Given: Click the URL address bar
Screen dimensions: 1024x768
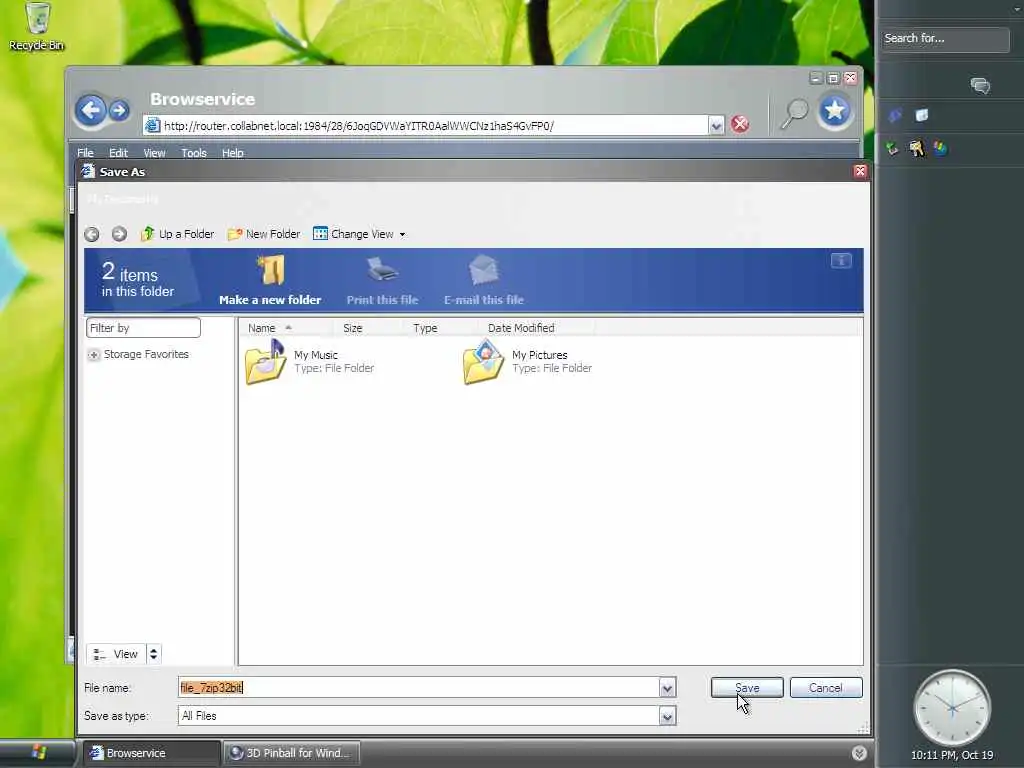Looking at the screenshot, I should coord(426,125).
